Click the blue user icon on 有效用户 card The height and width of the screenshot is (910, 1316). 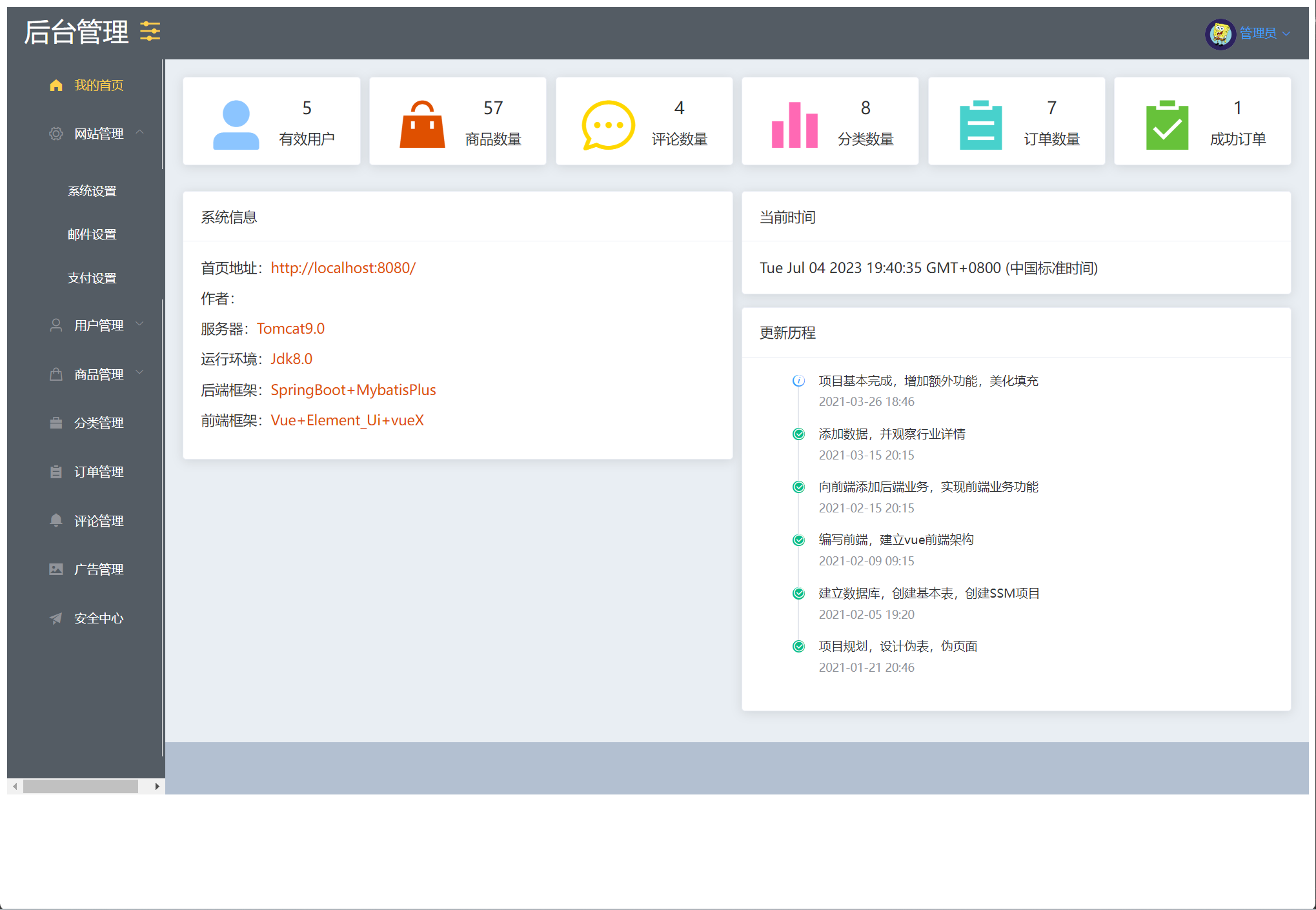pos(236,124)
